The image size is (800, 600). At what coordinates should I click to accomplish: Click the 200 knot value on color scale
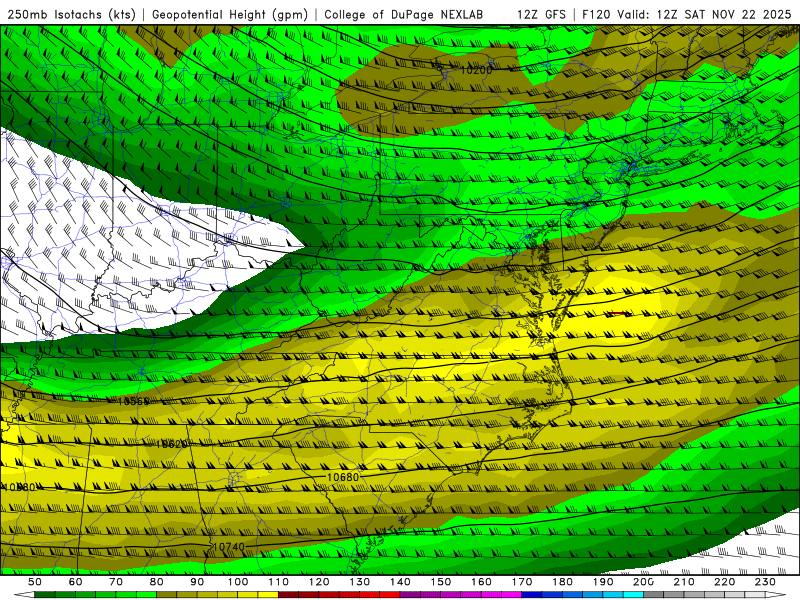click(644, 582)
